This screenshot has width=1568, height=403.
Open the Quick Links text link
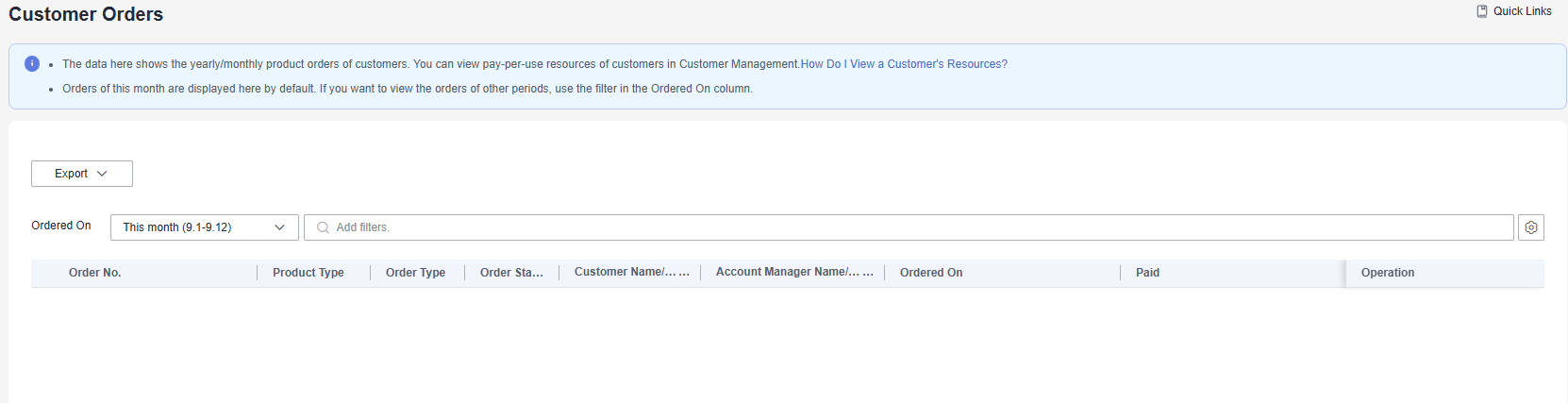1522,11
